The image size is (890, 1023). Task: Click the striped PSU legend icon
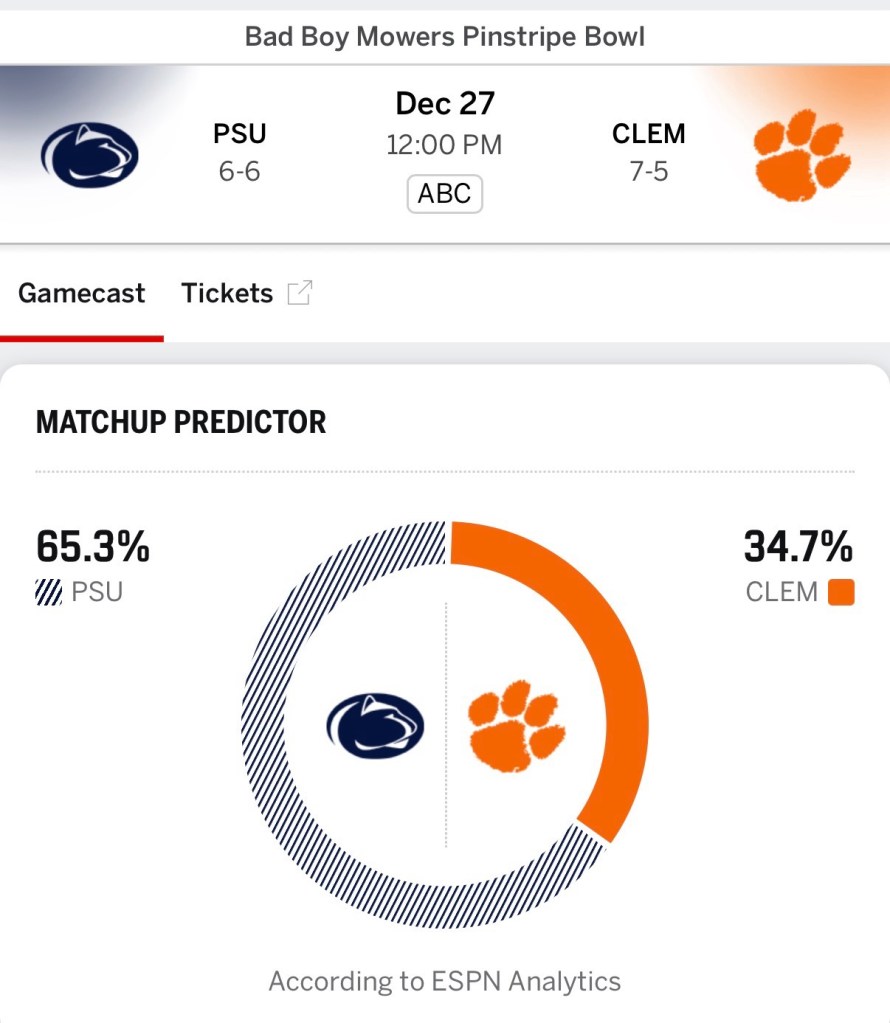tap(48, 592)
